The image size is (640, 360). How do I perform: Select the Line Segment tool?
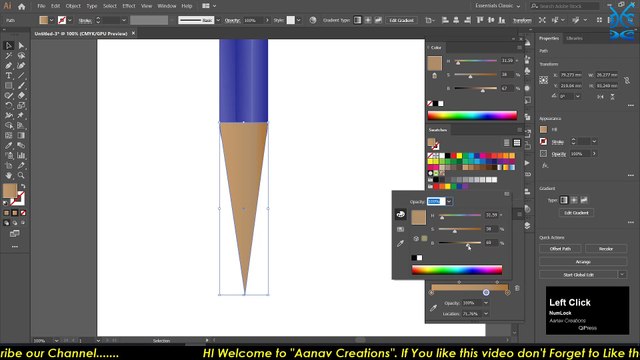[21, 76]
